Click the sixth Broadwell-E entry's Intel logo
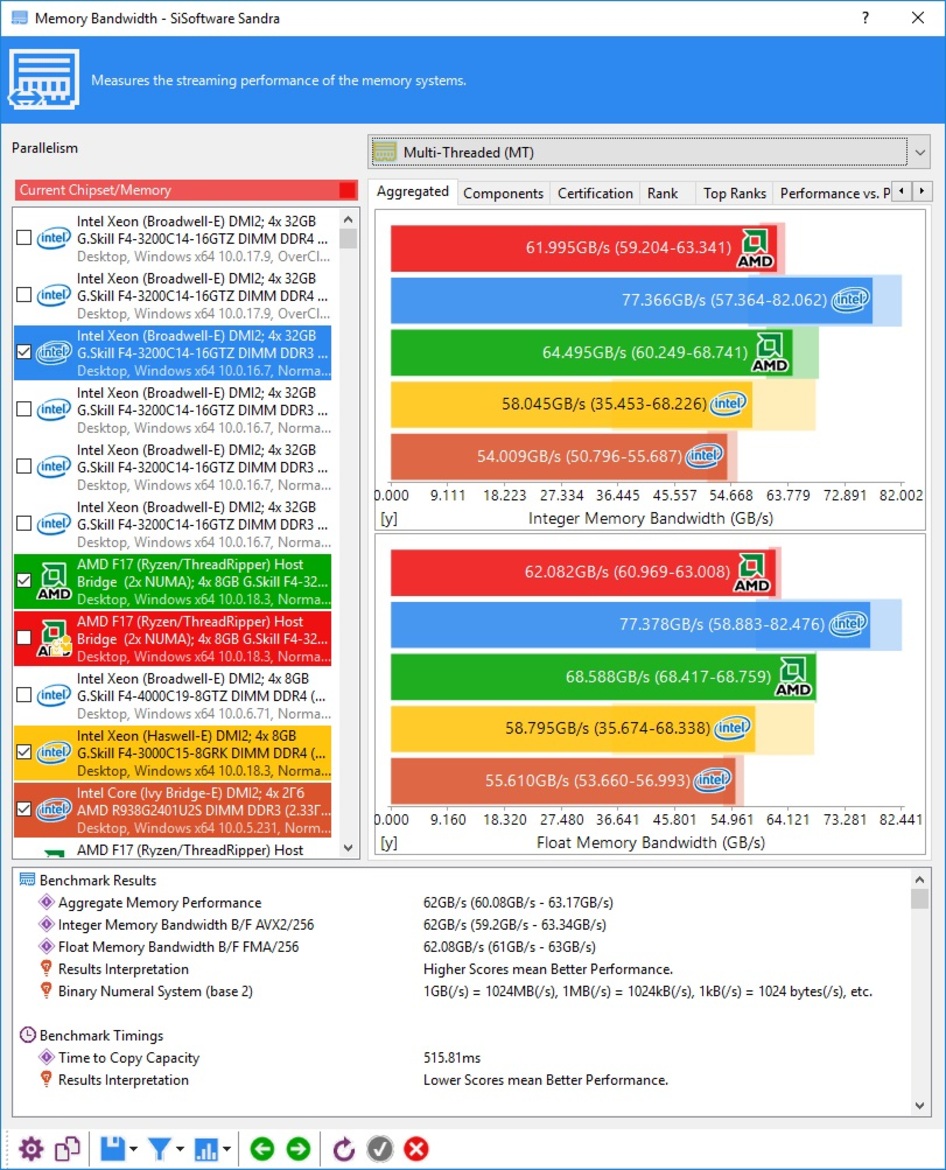Viewport: 946px width, 1170px height. click(x=54, y=524)
